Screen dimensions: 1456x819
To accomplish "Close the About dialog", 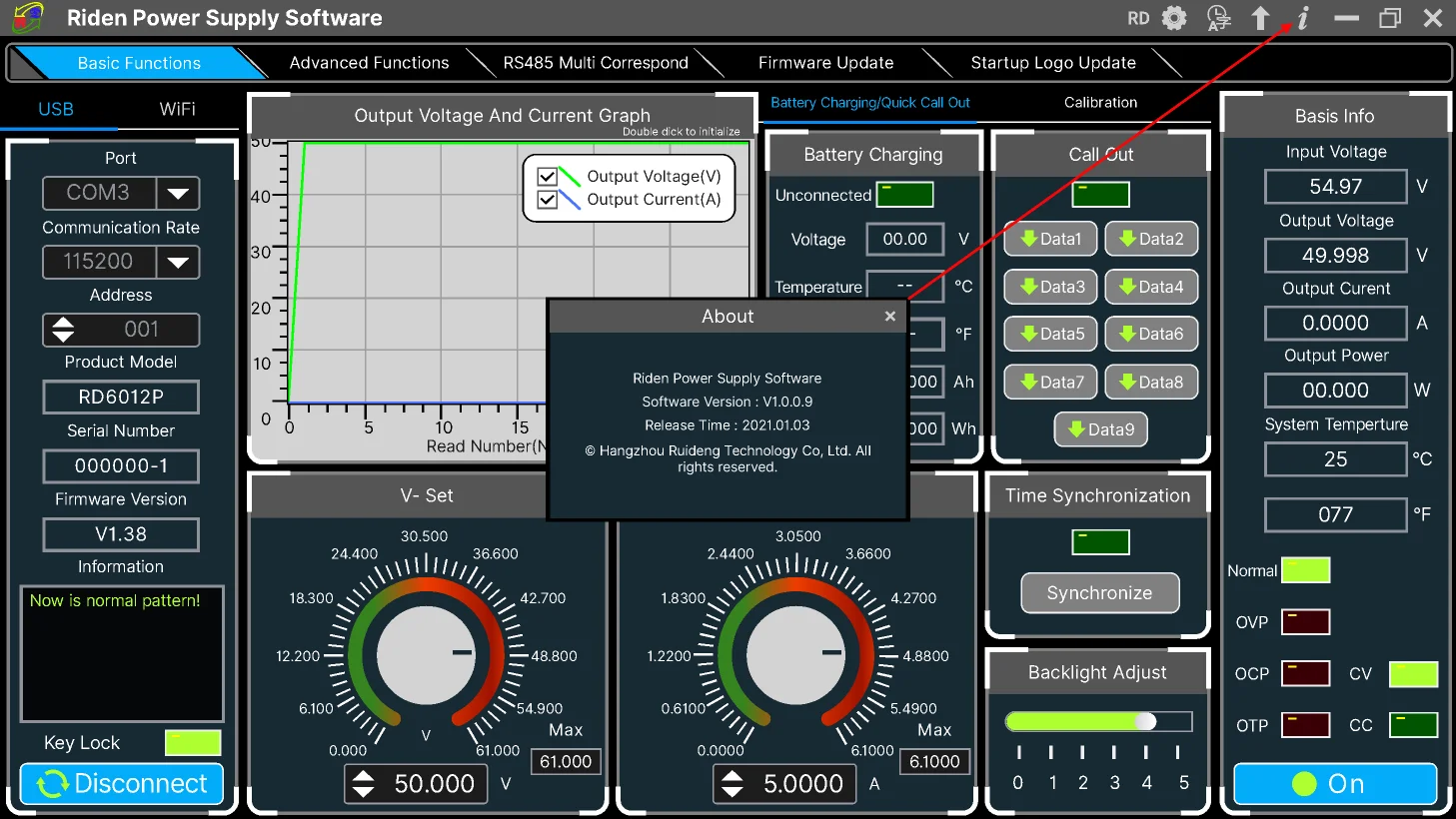I will tap(889, 317).
